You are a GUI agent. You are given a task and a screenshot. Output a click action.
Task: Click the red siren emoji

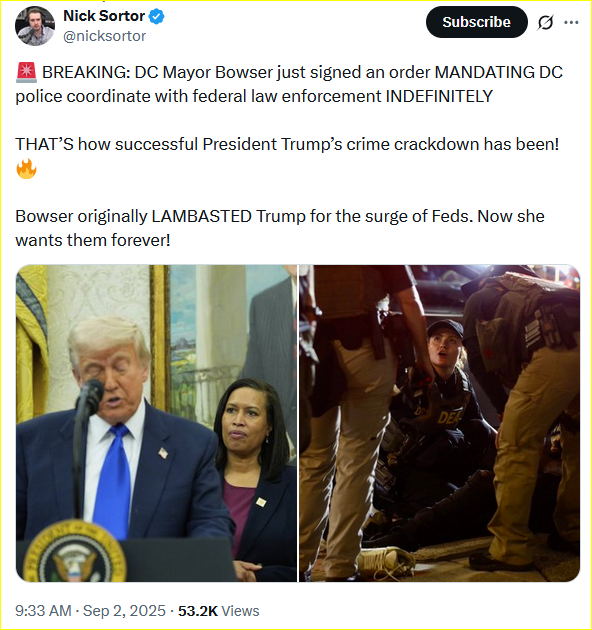click(x=27, y=73)
